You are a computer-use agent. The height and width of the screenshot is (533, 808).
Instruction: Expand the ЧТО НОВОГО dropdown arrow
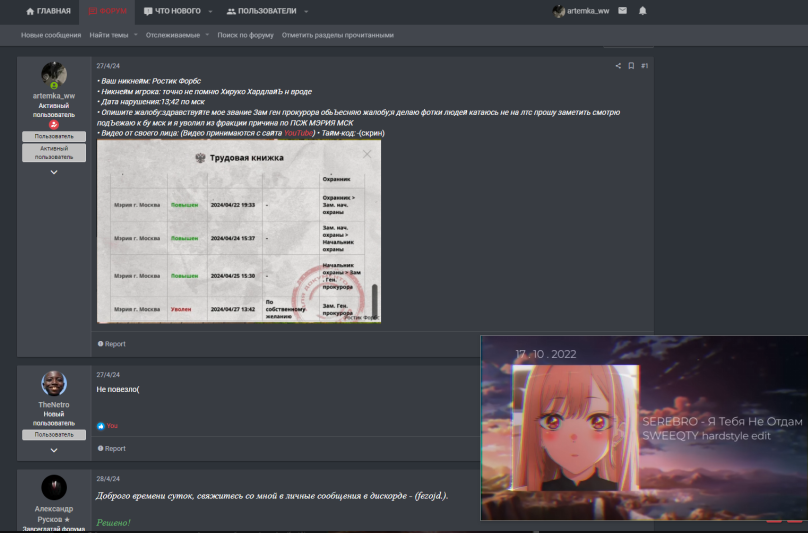(x=210, y=11)
